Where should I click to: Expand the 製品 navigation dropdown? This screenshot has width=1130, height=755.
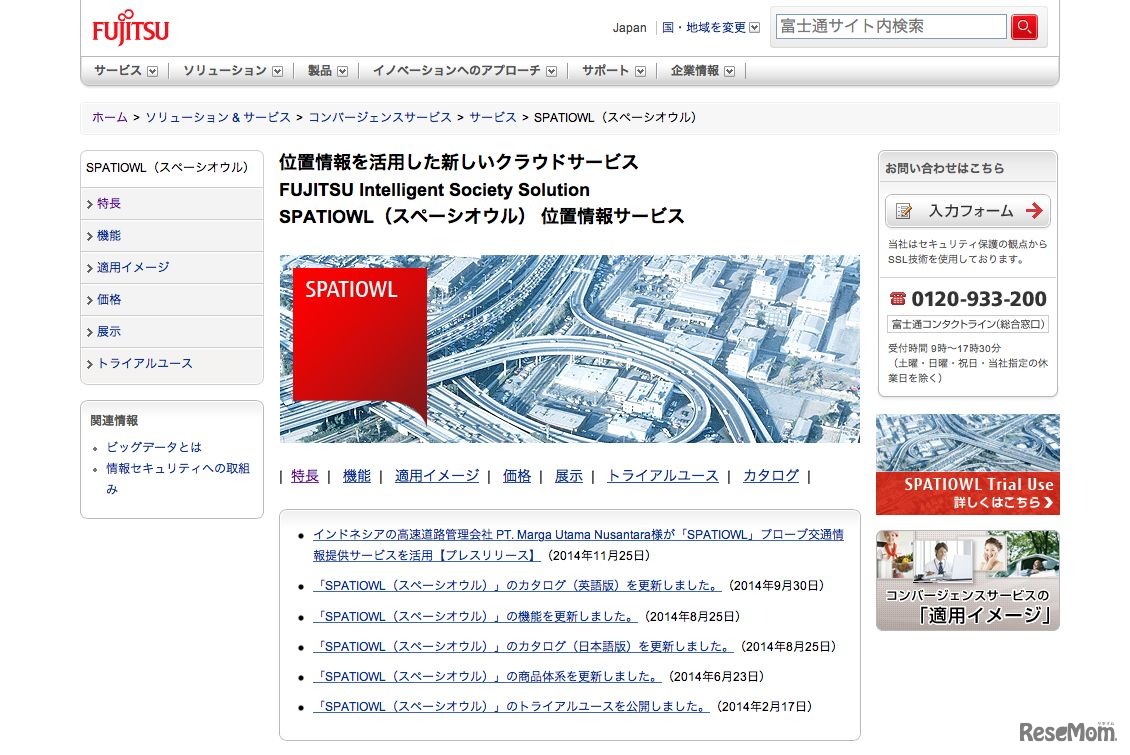(326, 70)
